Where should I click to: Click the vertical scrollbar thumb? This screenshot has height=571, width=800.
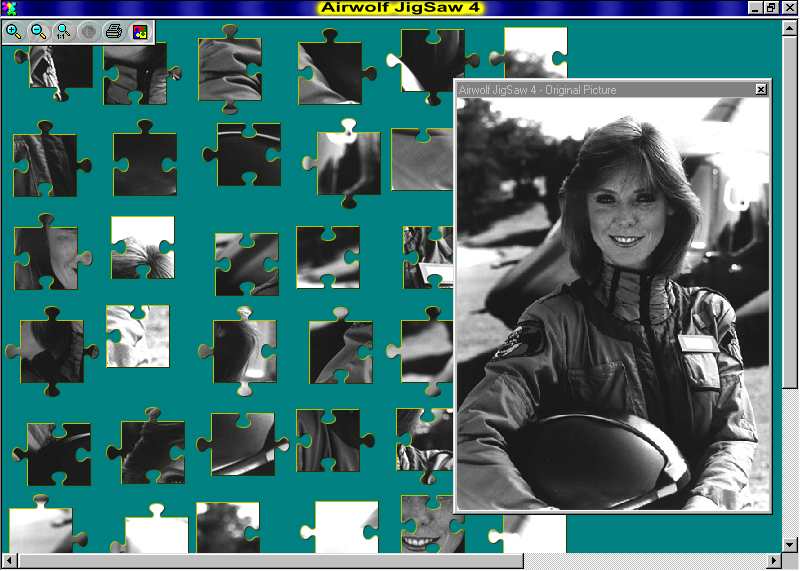pos(789,211)
